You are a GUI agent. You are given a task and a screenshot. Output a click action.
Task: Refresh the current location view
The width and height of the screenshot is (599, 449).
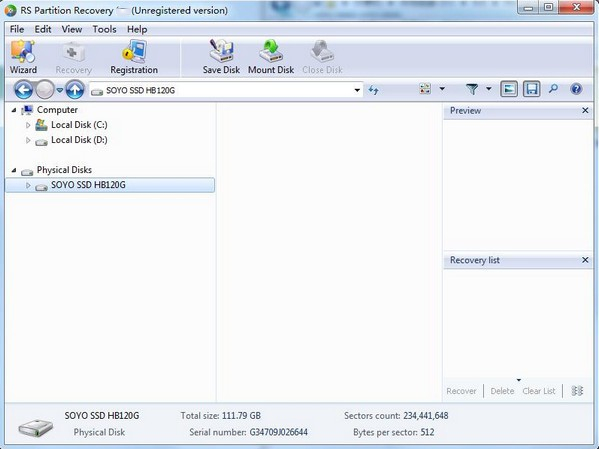pos(373,90)
